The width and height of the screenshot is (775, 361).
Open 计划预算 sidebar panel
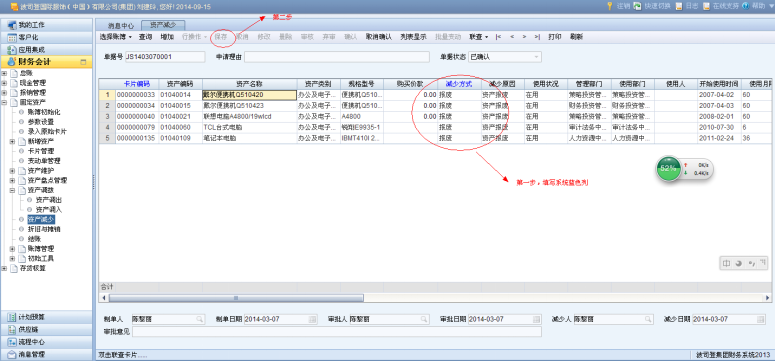[x=46, y=317]
